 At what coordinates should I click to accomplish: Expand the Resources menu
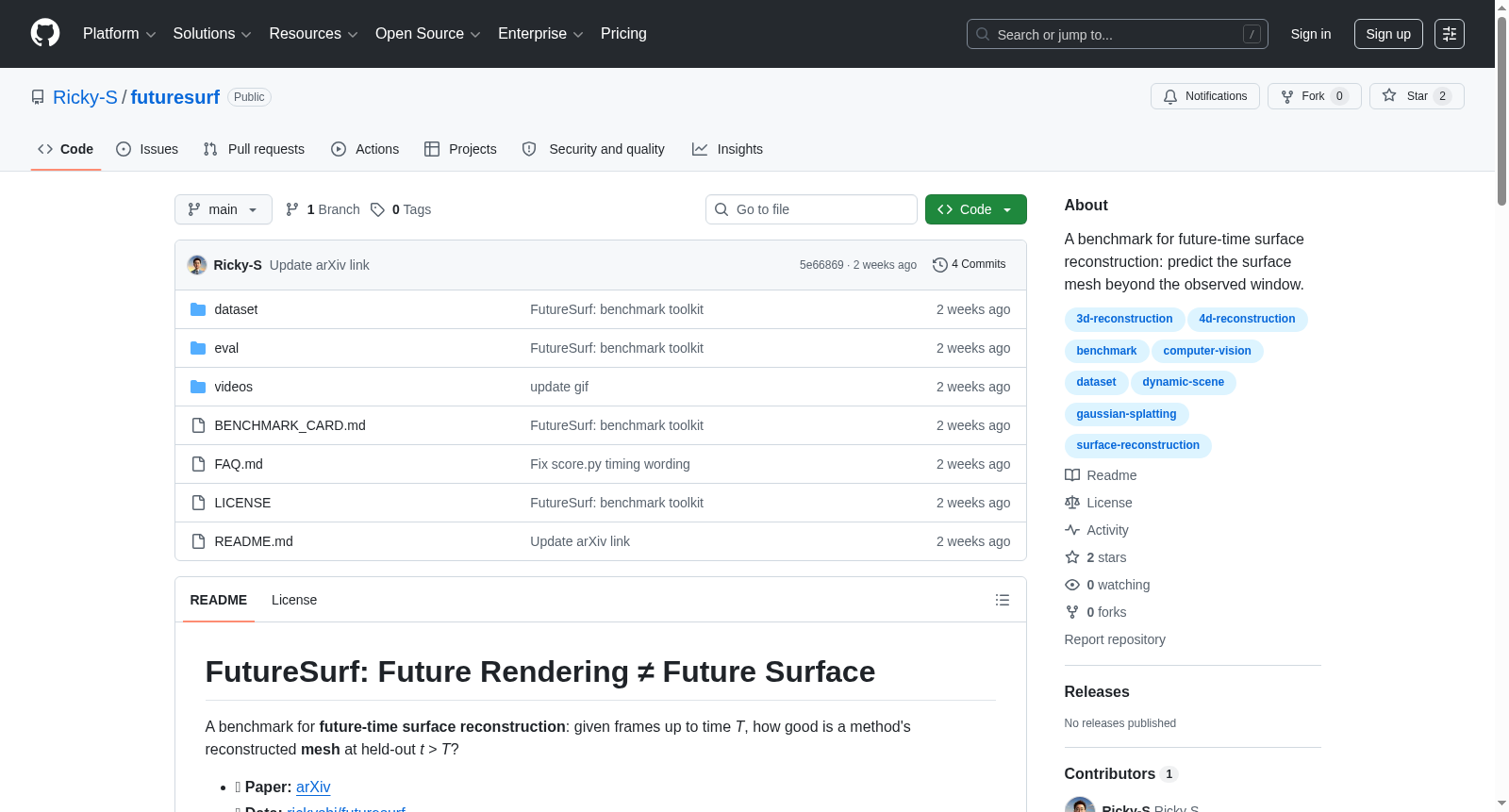(x=313, y=34)
